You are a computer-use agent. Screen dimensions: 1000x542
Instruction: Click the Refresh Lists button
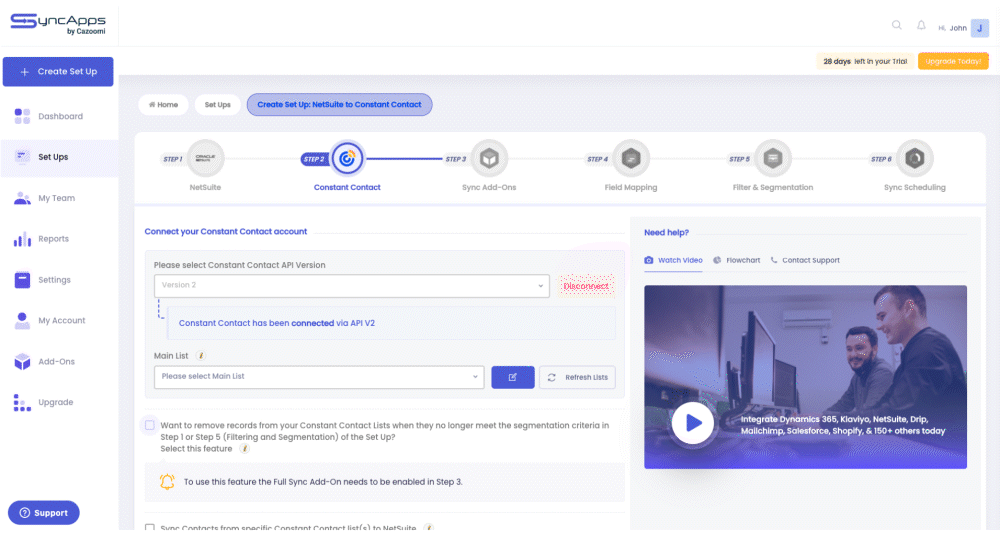pyautogui.click(x=577, y=377)
